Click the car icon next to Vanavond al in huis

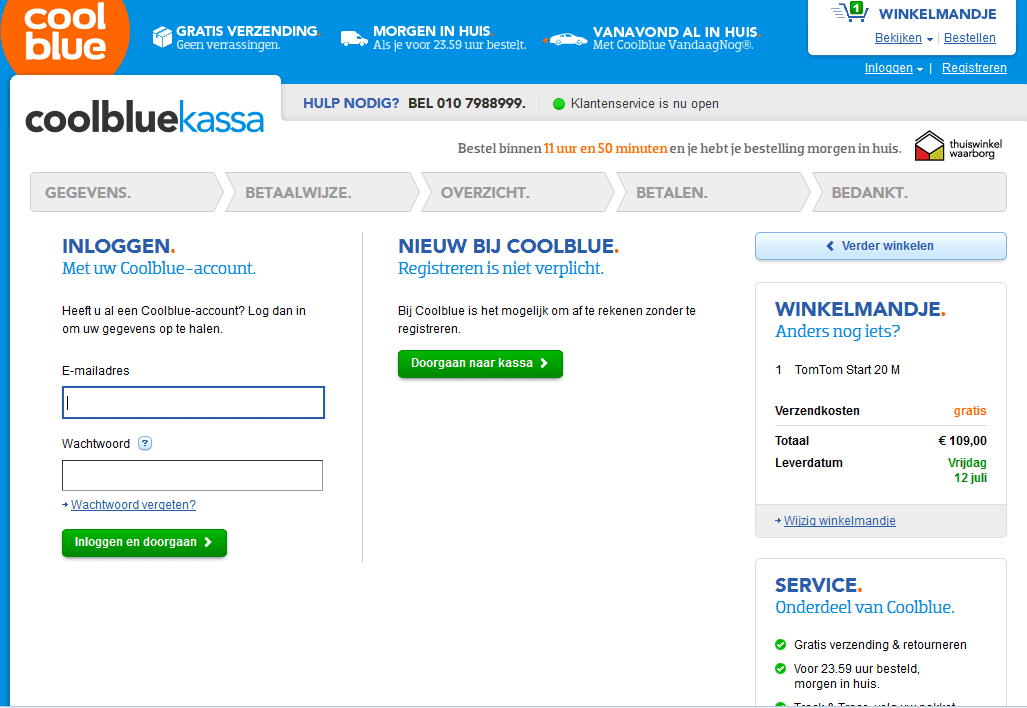(566, 39)
